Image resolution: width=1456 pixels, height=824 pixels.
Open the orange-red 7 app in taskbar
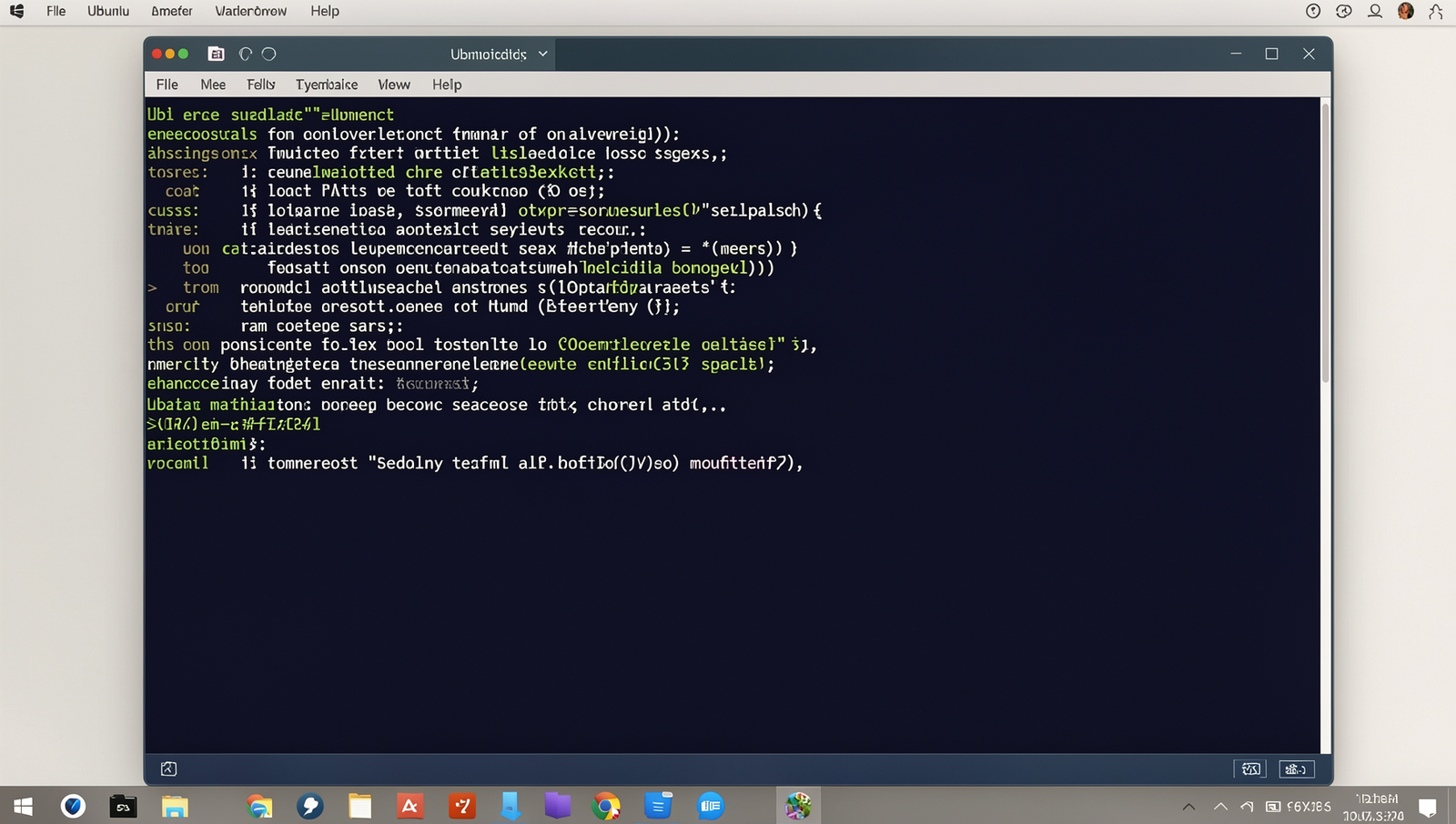click(462, 806)
